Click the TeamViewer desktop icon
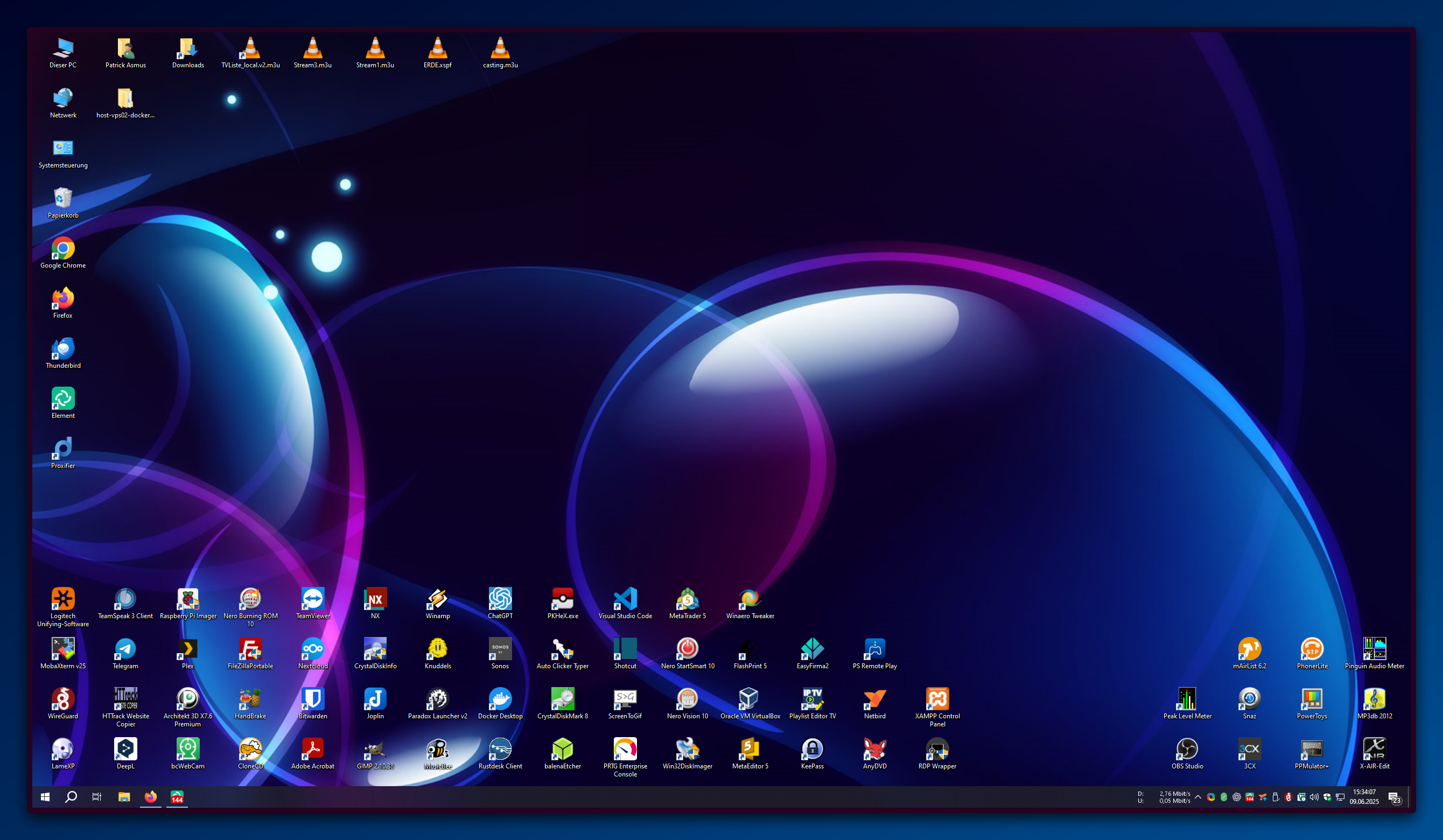Viewport: 1443px width, 840px height. click(x=313, y=599)
